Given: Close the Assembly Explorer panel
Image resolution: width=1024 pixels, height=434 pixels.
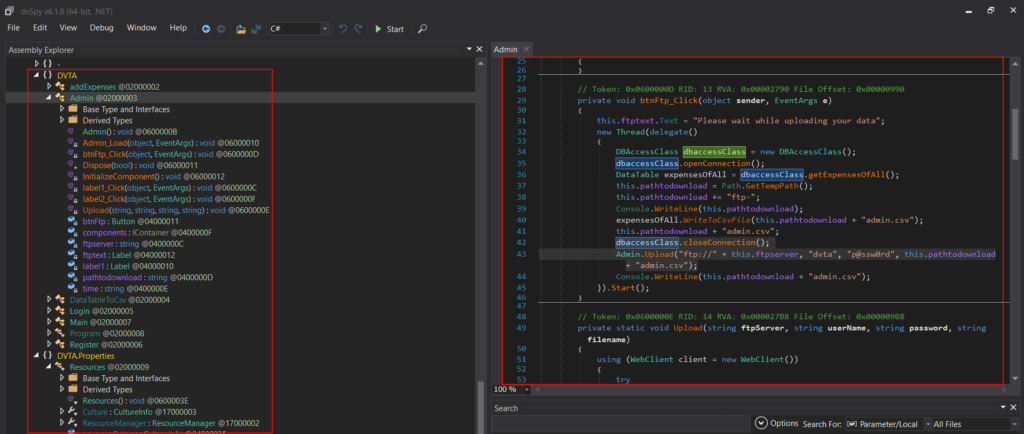Looking at the screenshot, I should coord(479,49).
